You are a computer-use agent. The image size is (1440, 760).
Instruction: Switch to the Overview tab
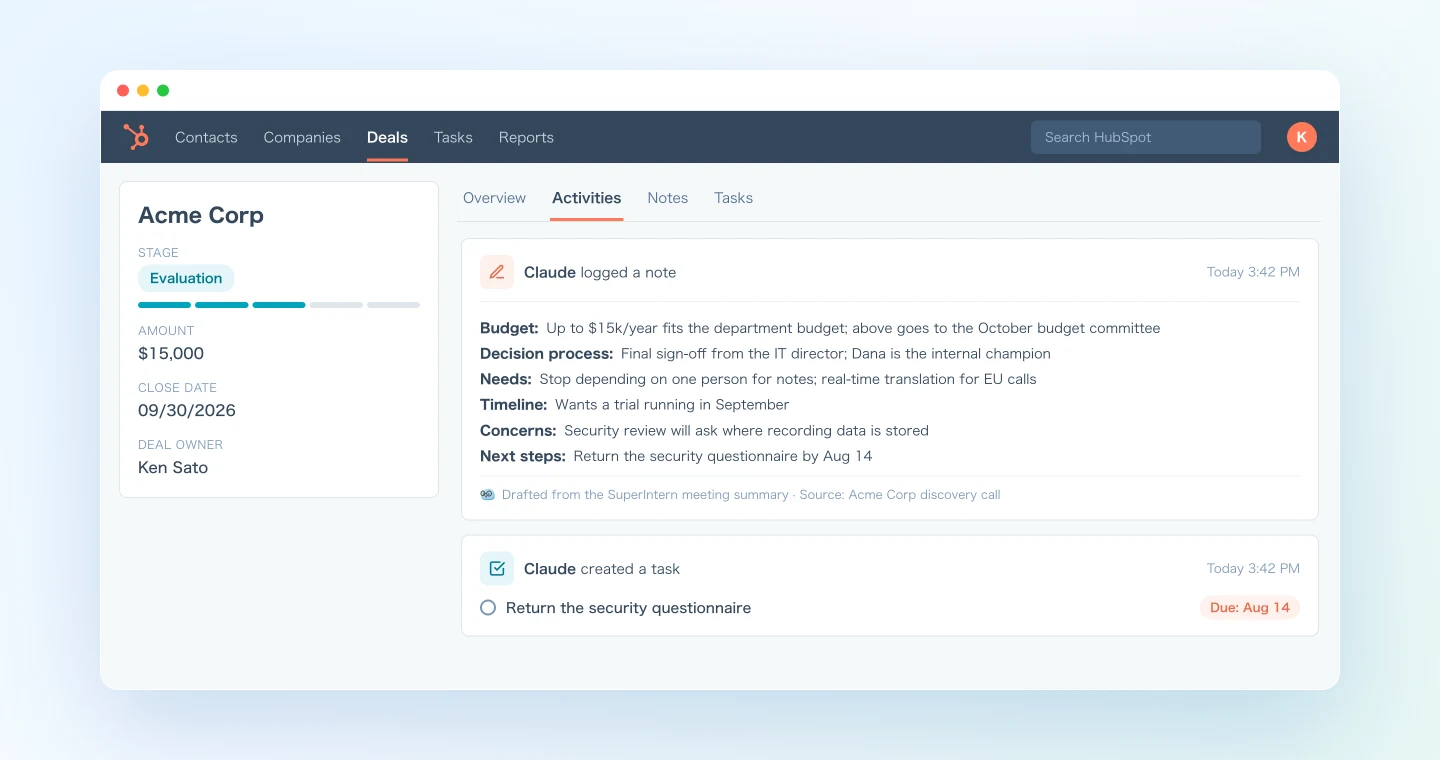click(494, 198)
